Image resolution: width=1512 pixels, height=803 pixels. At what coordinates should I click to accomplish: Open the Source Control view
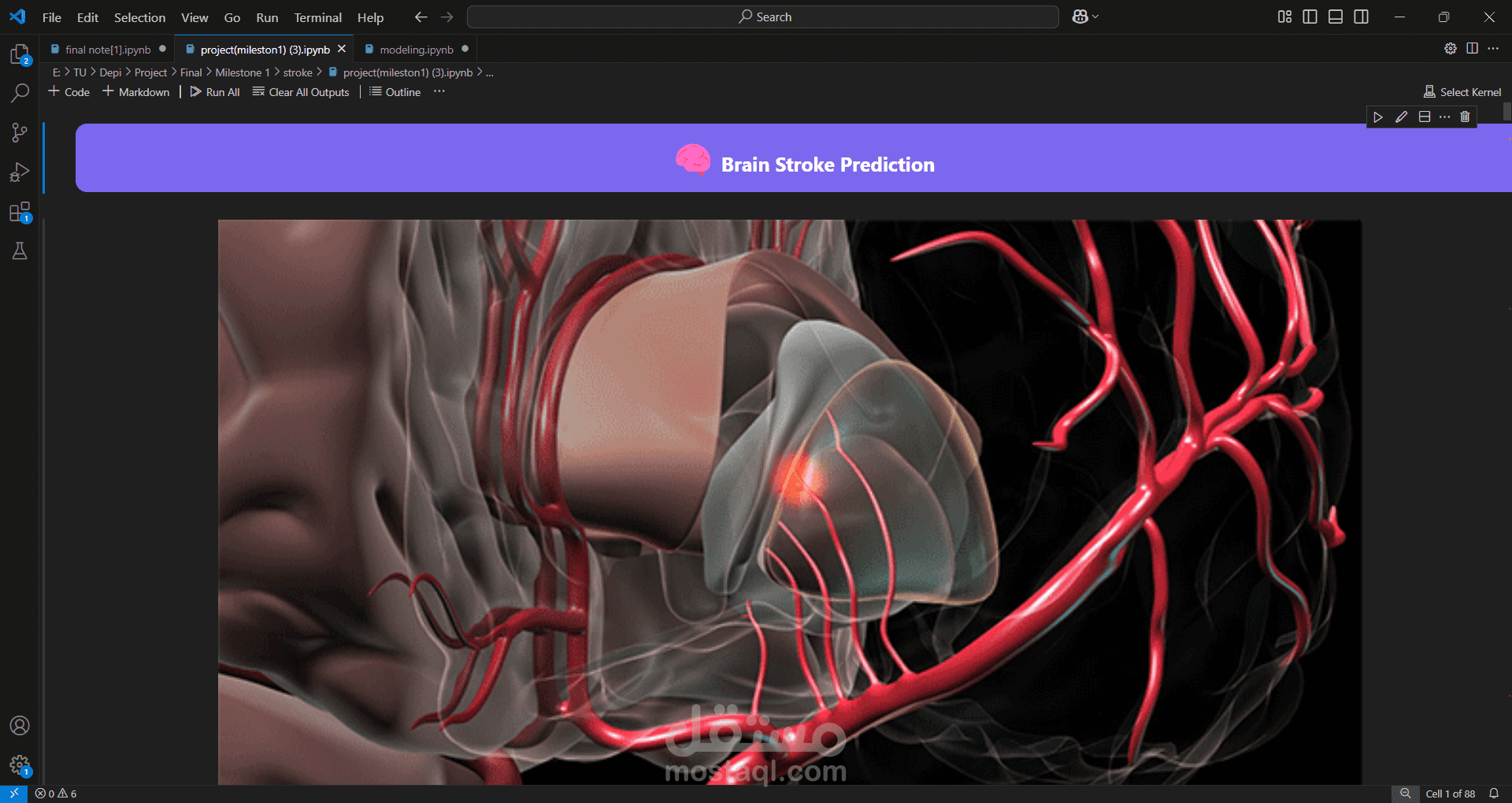tap(20, 132)
